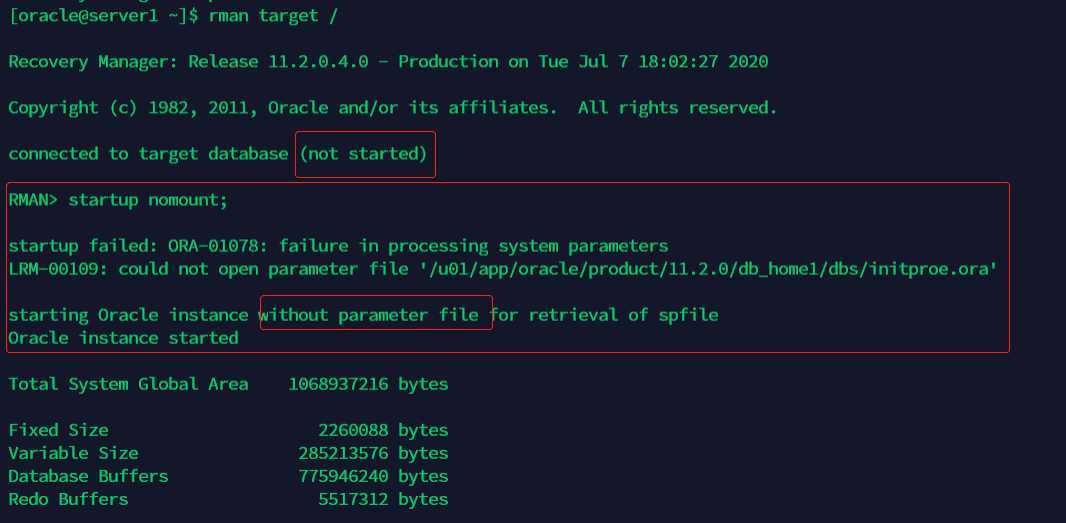Screen dimensions: 1066x523
Task: Click the 'Recovery Manager' release line
Action: (x=388, y=62)
